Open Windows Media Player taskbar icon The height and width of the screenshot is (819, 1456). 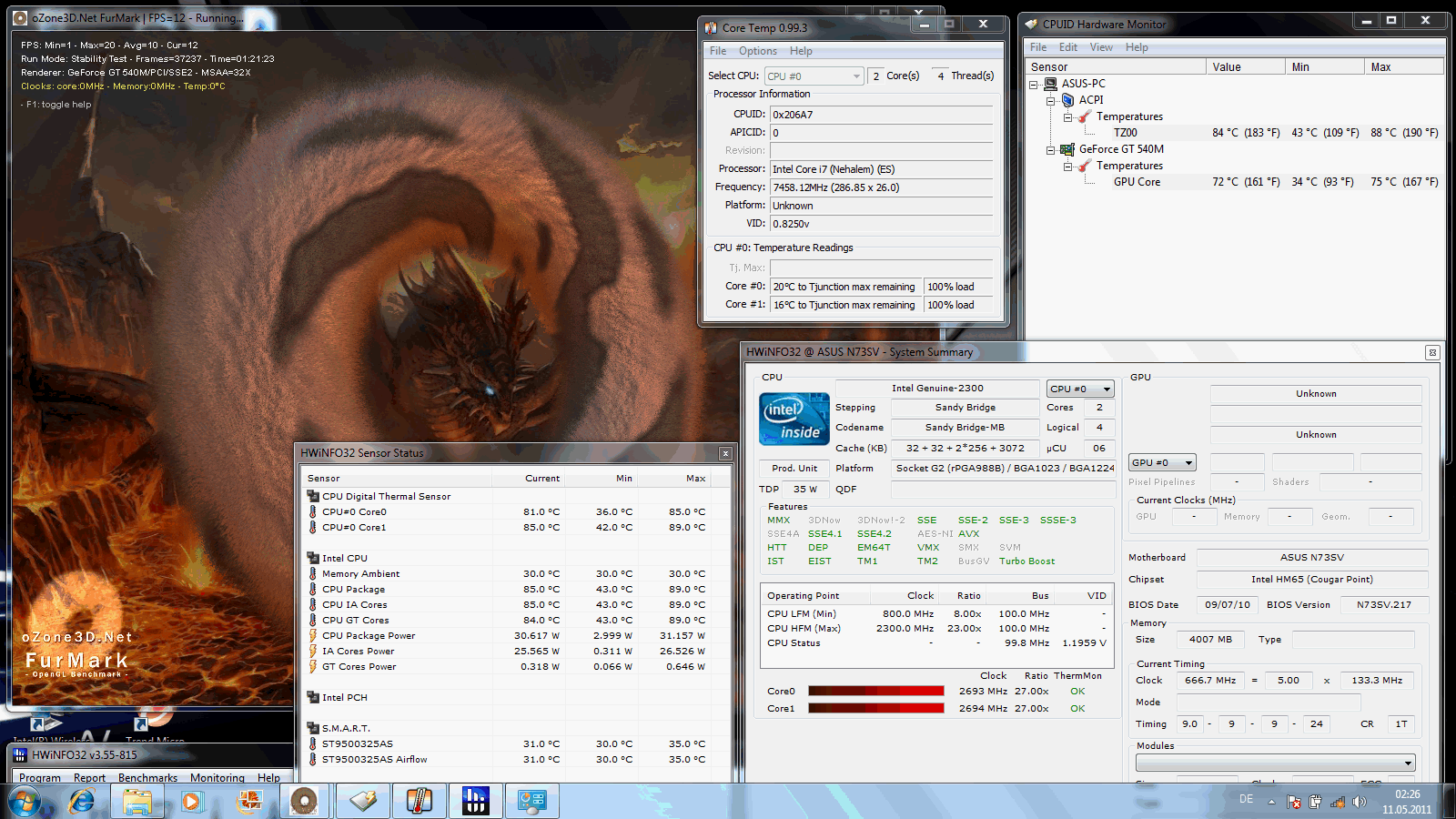pyautogui.click(x=191, y=802)
